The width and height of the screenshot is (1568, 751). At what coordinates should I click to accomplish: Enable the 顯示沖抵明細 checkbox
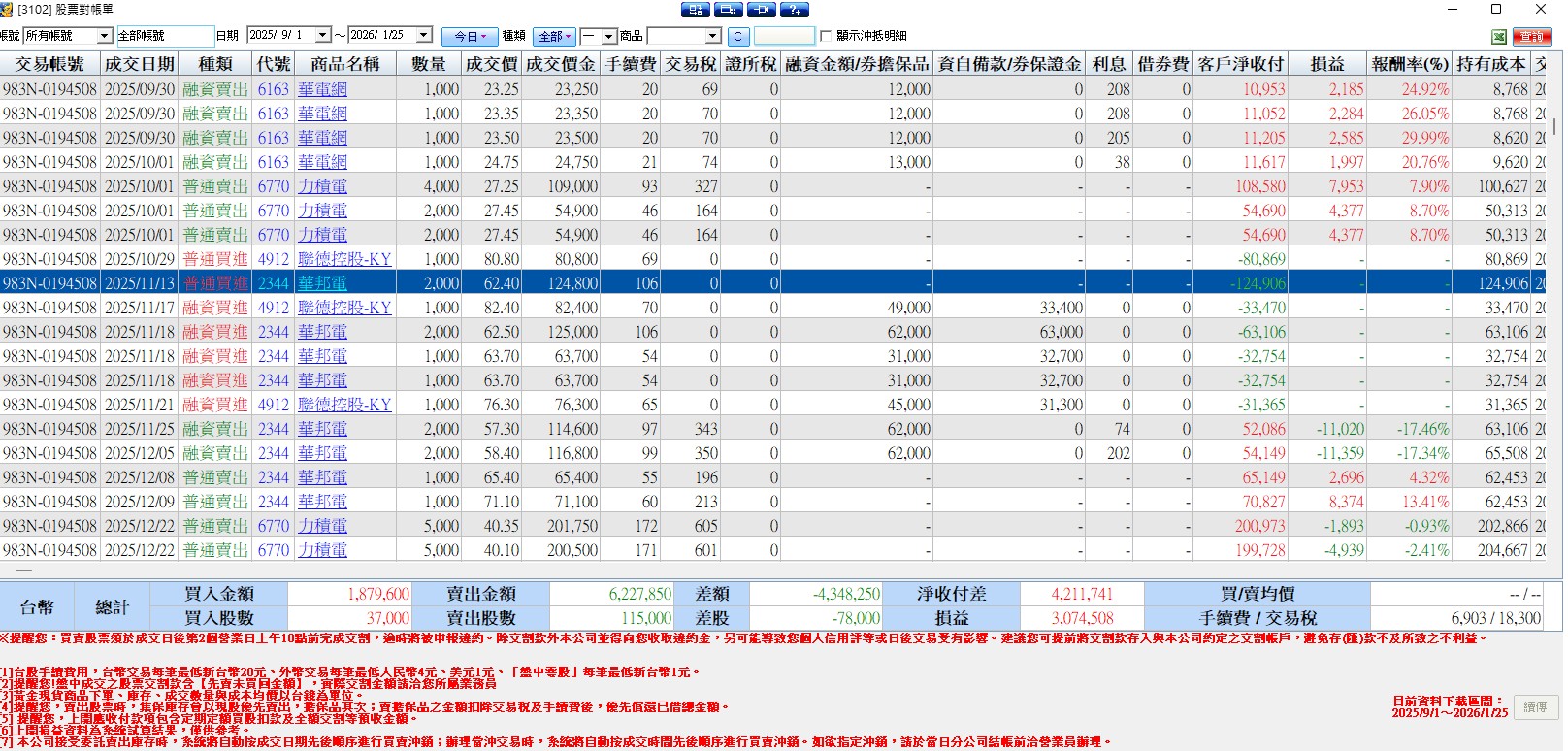tap(826, 36)
